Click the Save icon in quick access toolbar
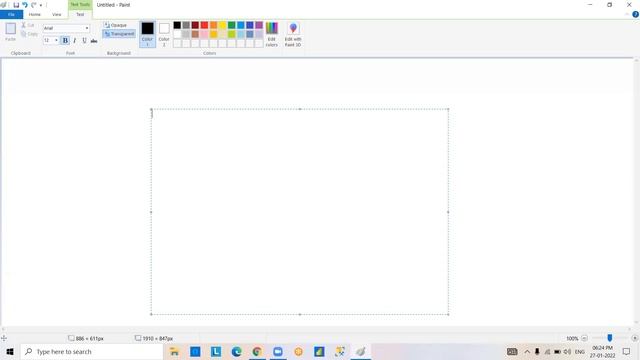Screen dimensions: 640x360 (x=16, y=5)
